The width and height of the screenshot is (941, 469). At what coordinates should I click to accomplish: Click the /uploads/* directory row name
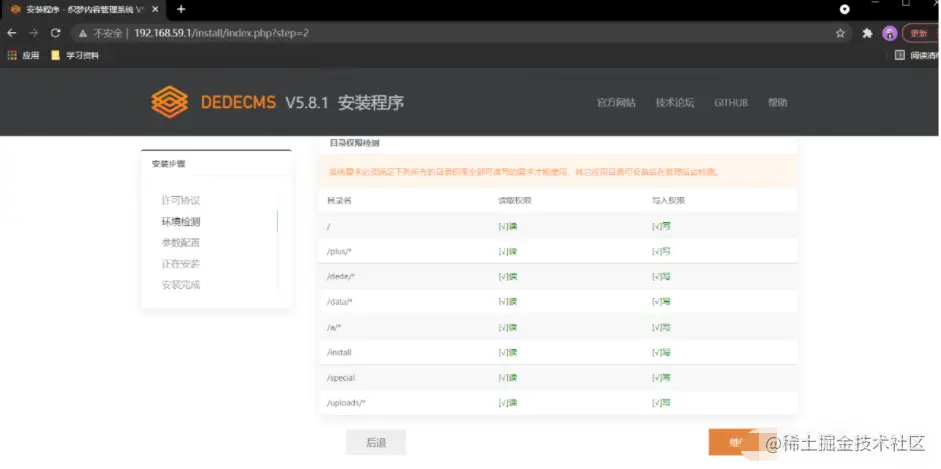click(x=346, y=403)
